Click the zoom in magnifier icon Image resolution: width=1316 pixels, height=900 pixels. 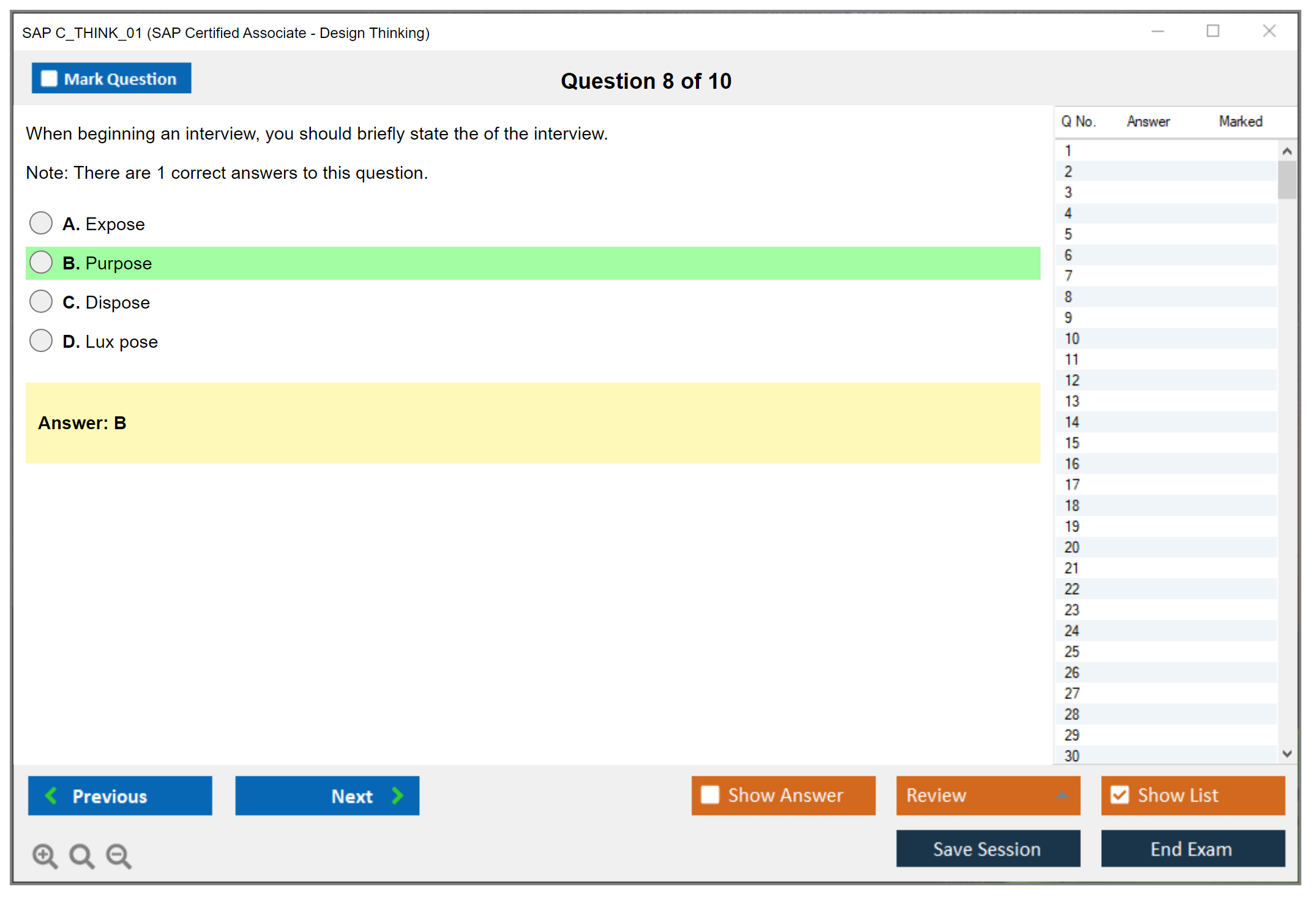click(x=44, y=855)
